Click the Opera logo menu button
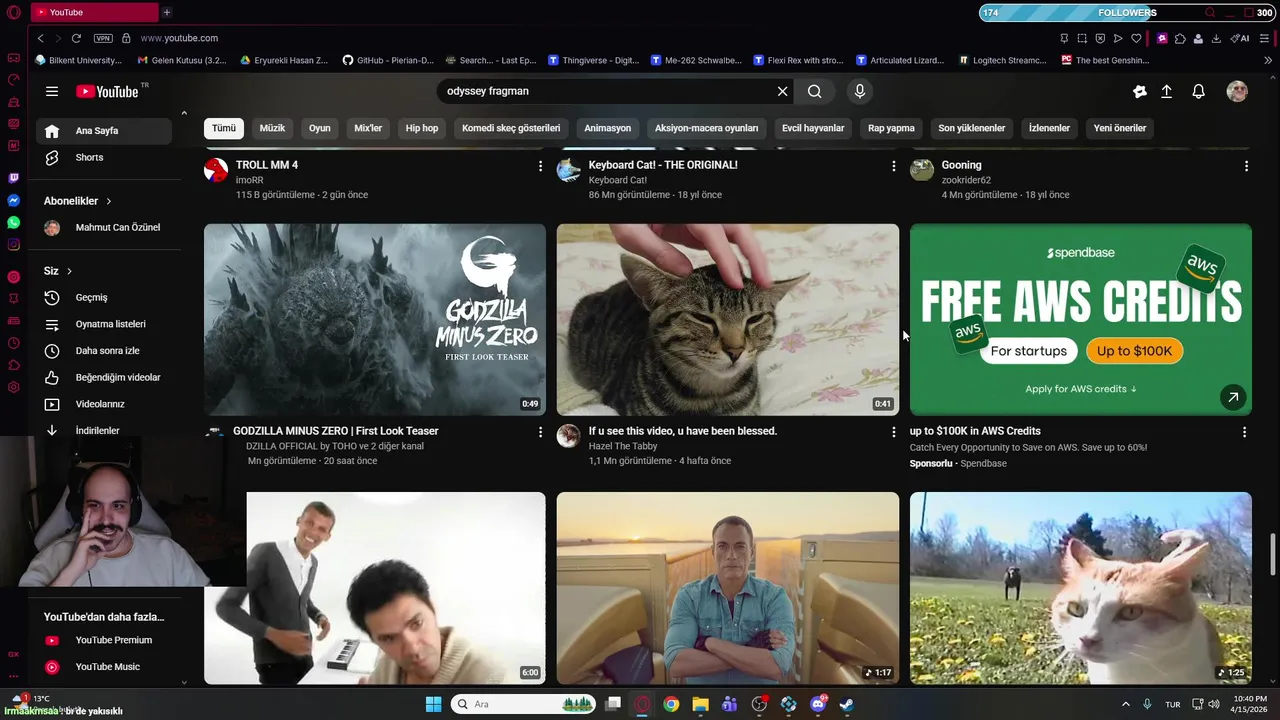The height and width of the screenshot is (720, 1280). coord(13,12)
